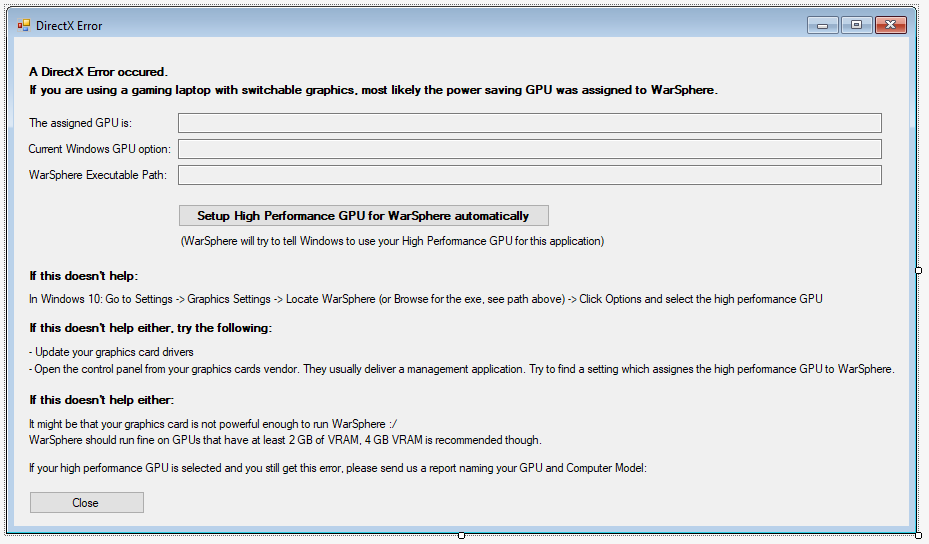Click the note about High Performance GPU in parentheses
The height and width of the screenshot is (544, 929).
click(x=392, y=241)
